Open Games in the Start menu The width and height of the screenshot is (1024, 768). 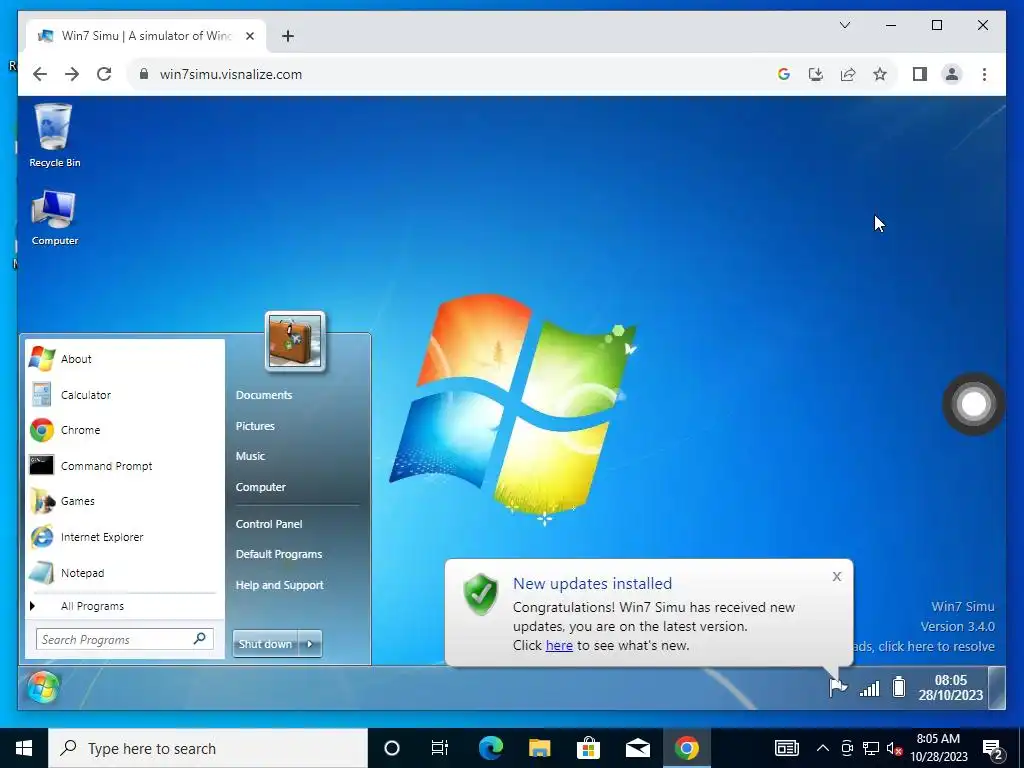(x=125, y=501)
